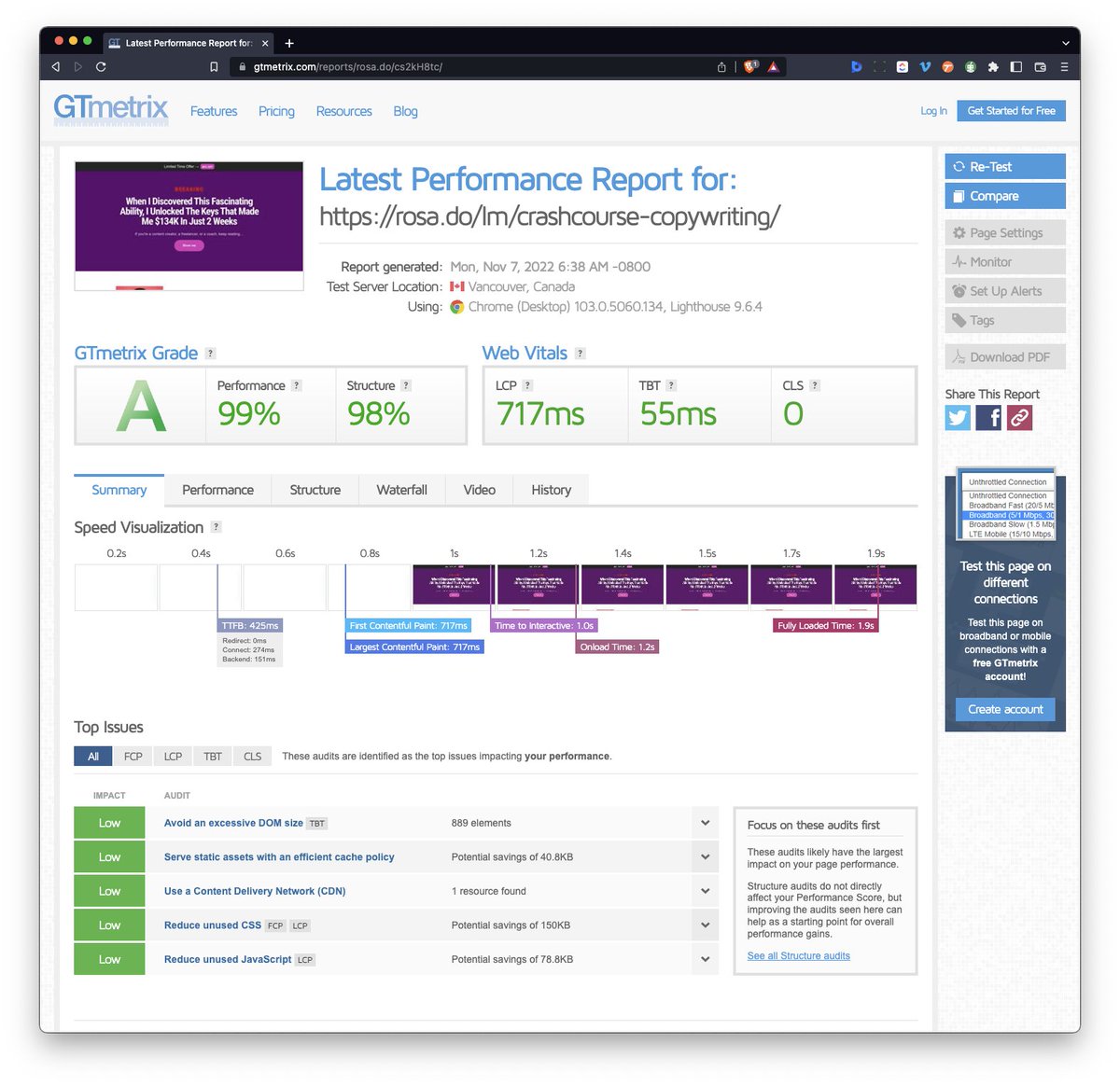1120x1085 pixels.
Task: Switch to the Performance tab
Action: click(x=217, y=490)
